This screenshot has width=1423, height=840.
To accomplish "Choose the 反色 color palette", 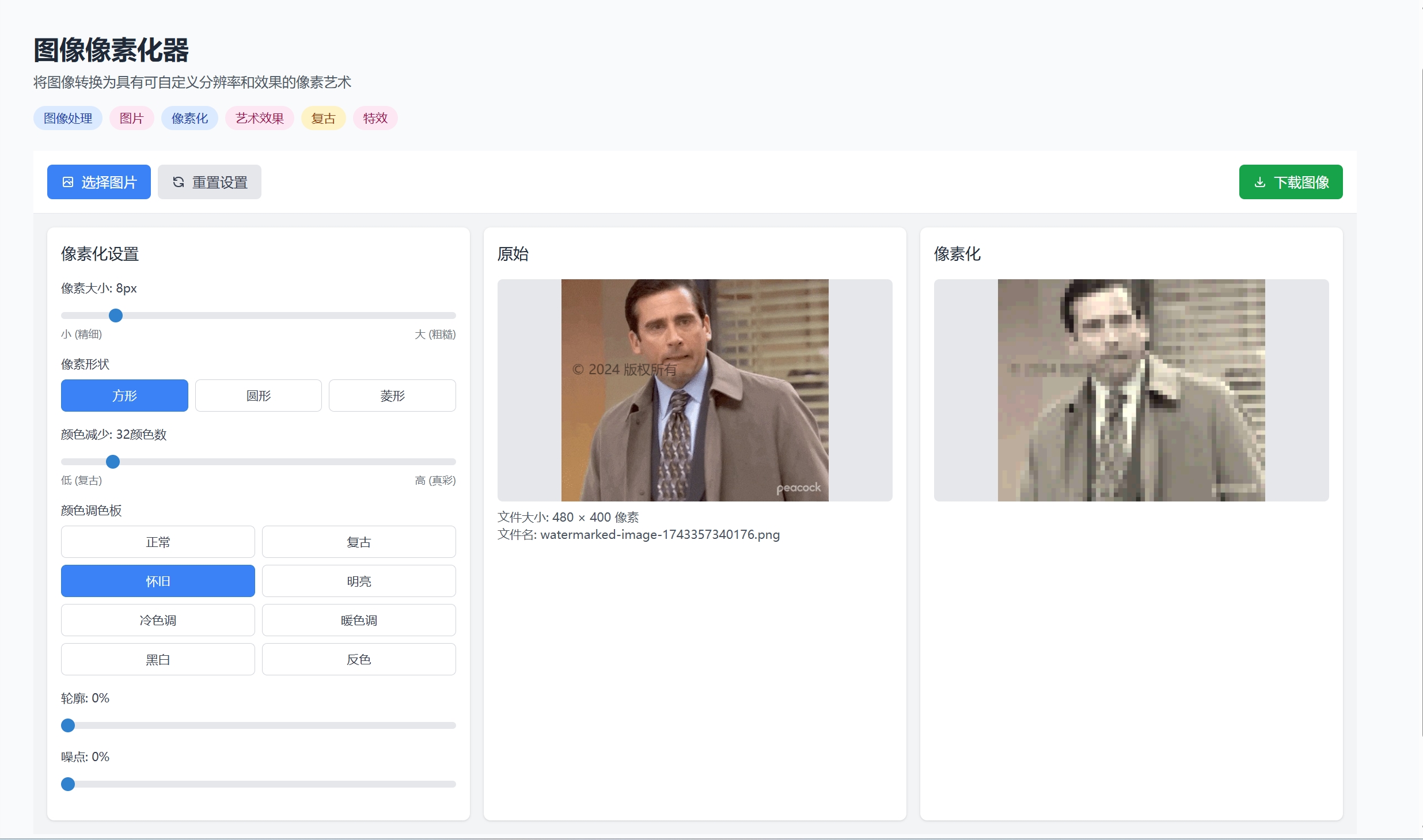I will [359, 659].
